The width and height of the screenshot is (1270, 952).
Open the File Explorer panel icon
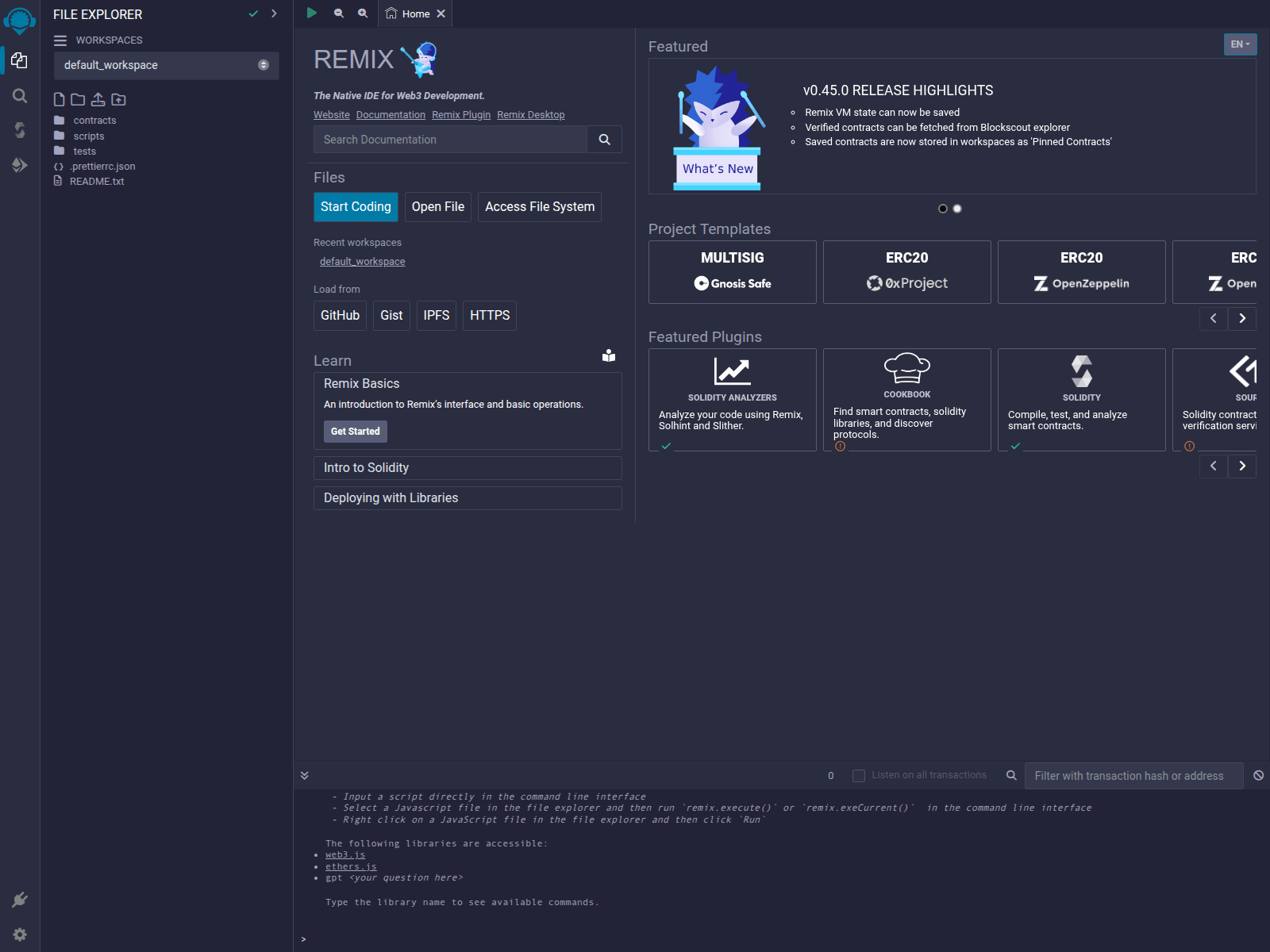tap(19, 61)
